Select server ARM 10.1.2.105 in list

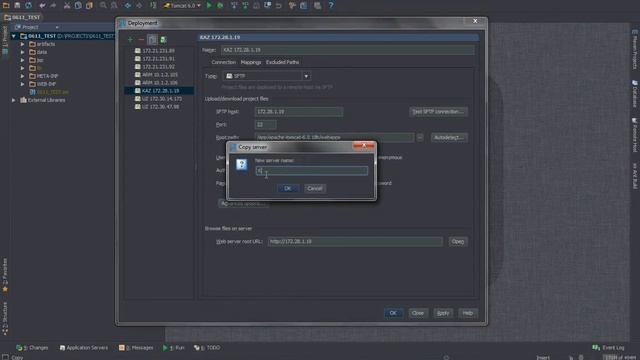(x=156, y=75)
